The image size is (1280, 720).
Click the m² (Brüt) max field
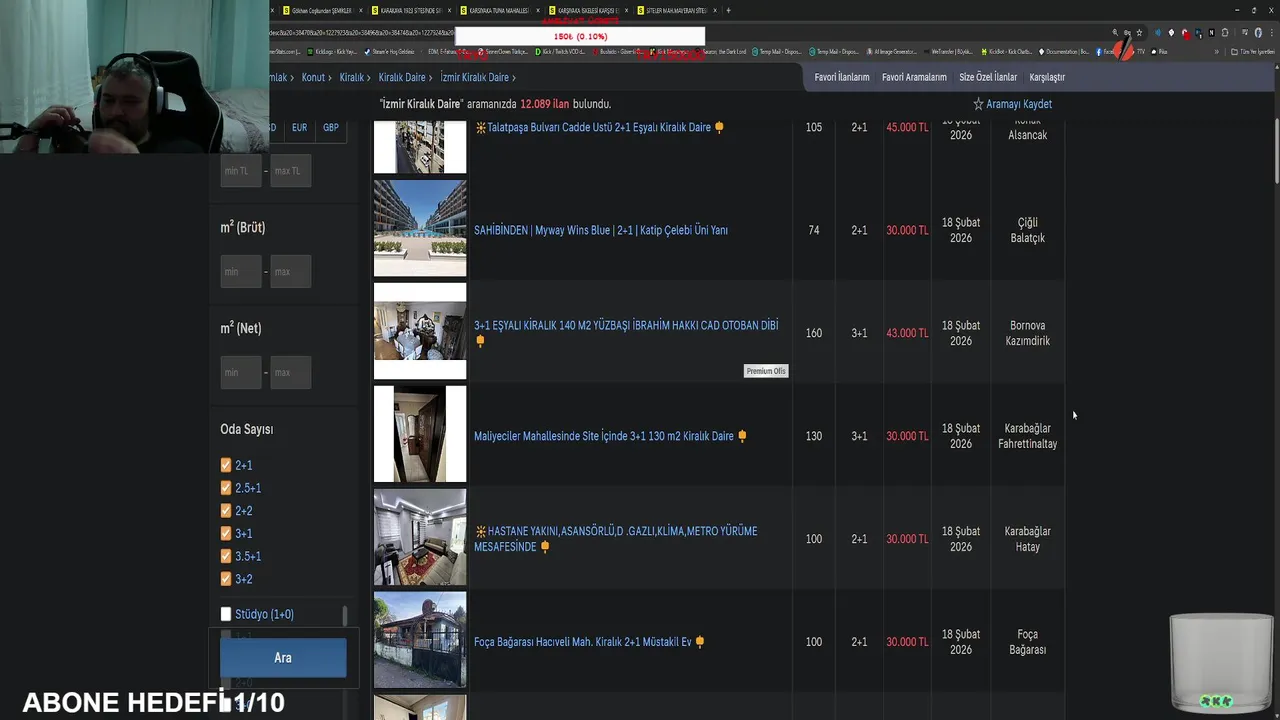[290, 272]
